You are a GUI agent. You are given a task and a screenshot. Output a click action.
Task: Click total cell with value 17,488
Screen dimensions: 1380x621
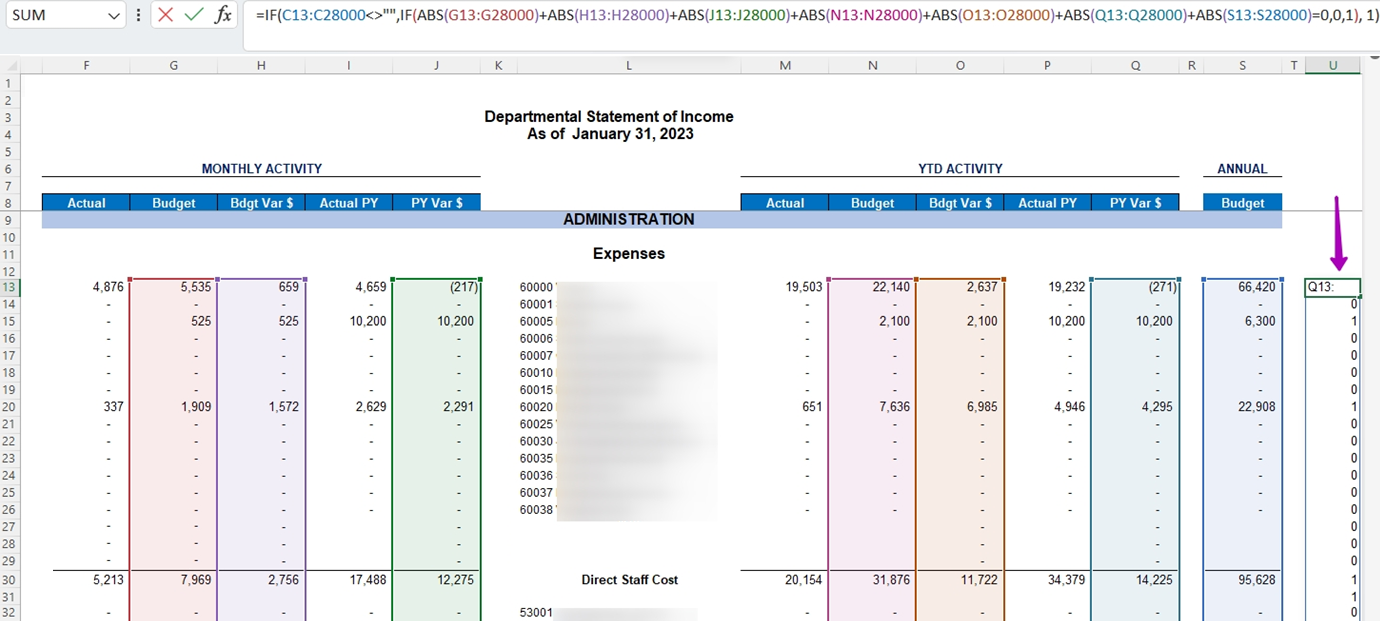349,580
